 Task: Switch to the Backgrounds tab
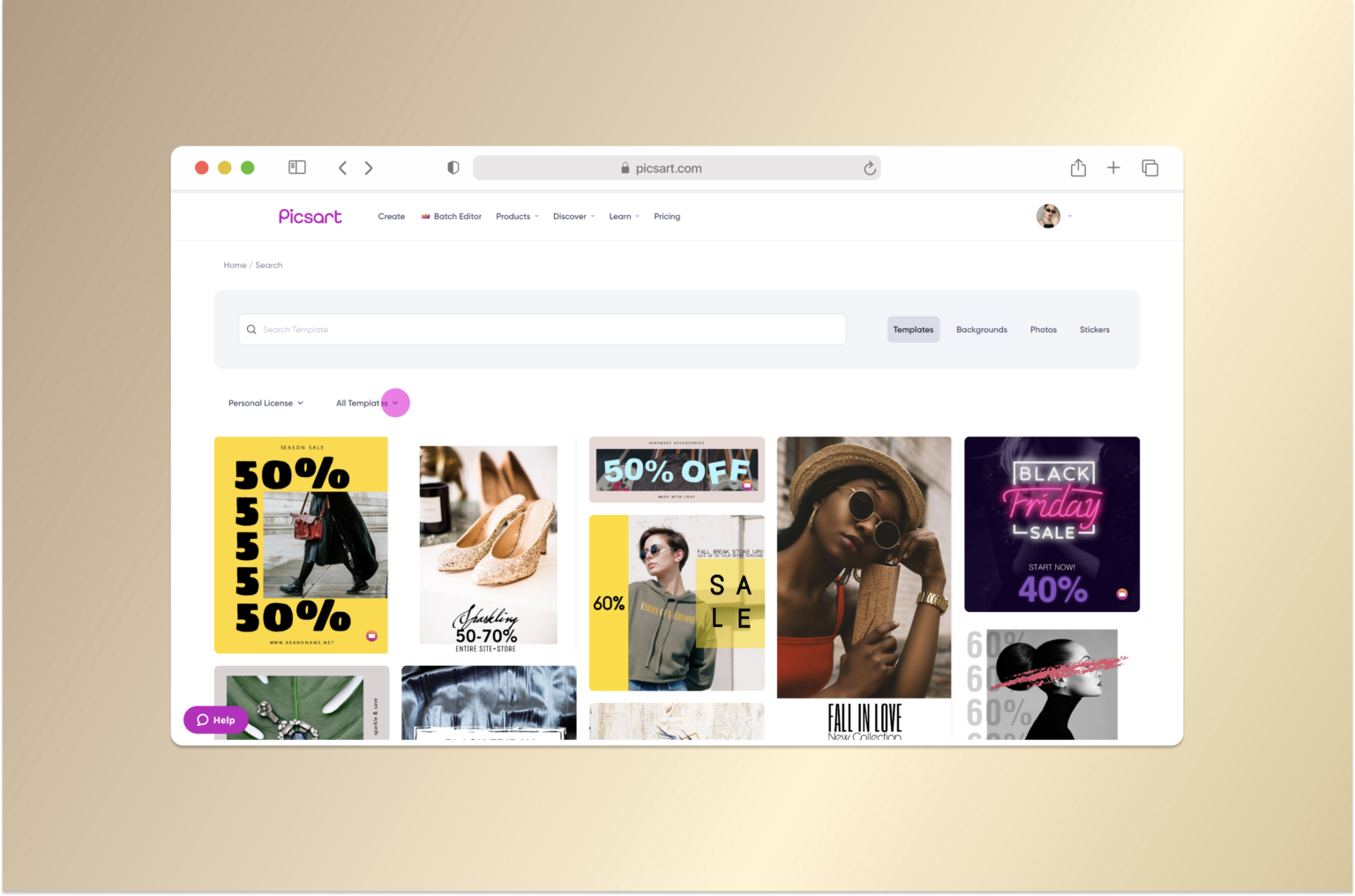(981, 329)
